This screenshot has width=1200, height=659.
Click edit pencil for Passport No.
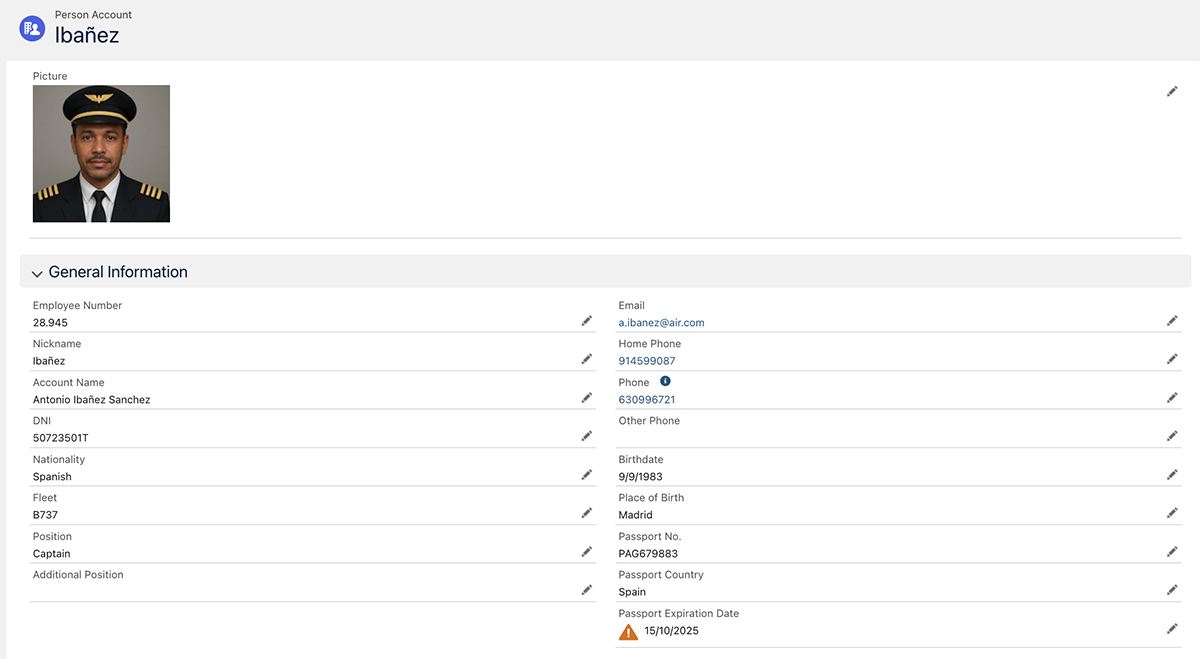(1172, 552)
